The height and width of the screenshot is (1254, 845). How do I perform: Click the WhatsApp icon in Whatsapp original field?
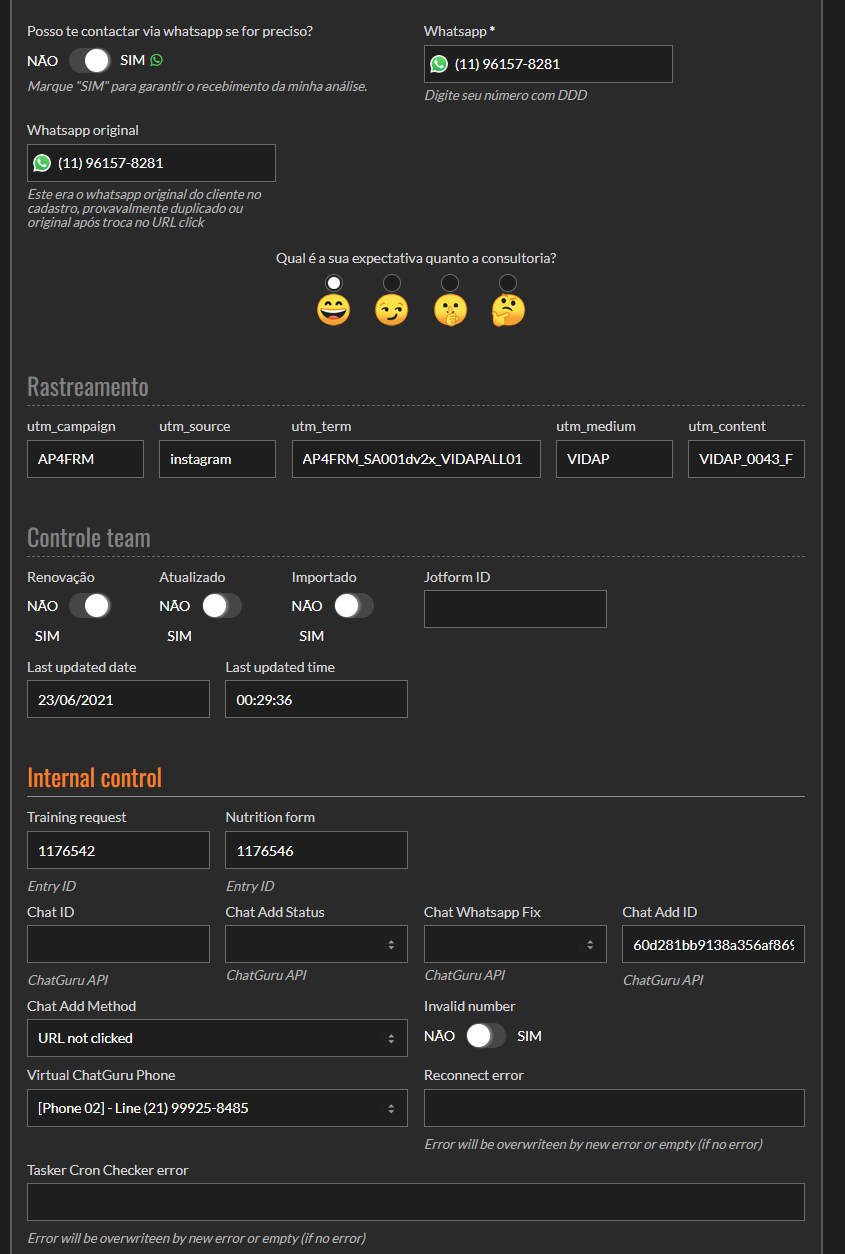[42, 163]
